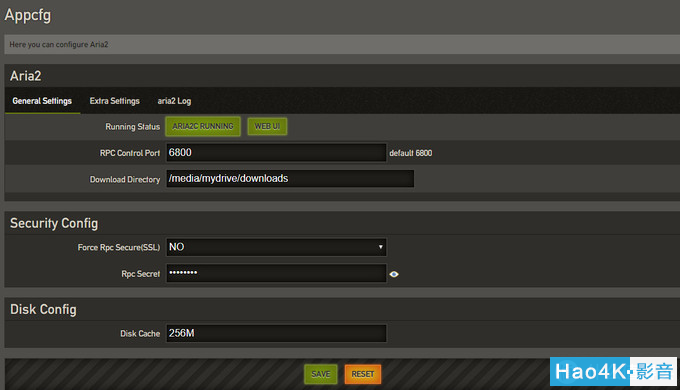This screenshot has height=390, width=680.
Task: Focus the RPC Control Port field
Action: [x=276, y=153]
